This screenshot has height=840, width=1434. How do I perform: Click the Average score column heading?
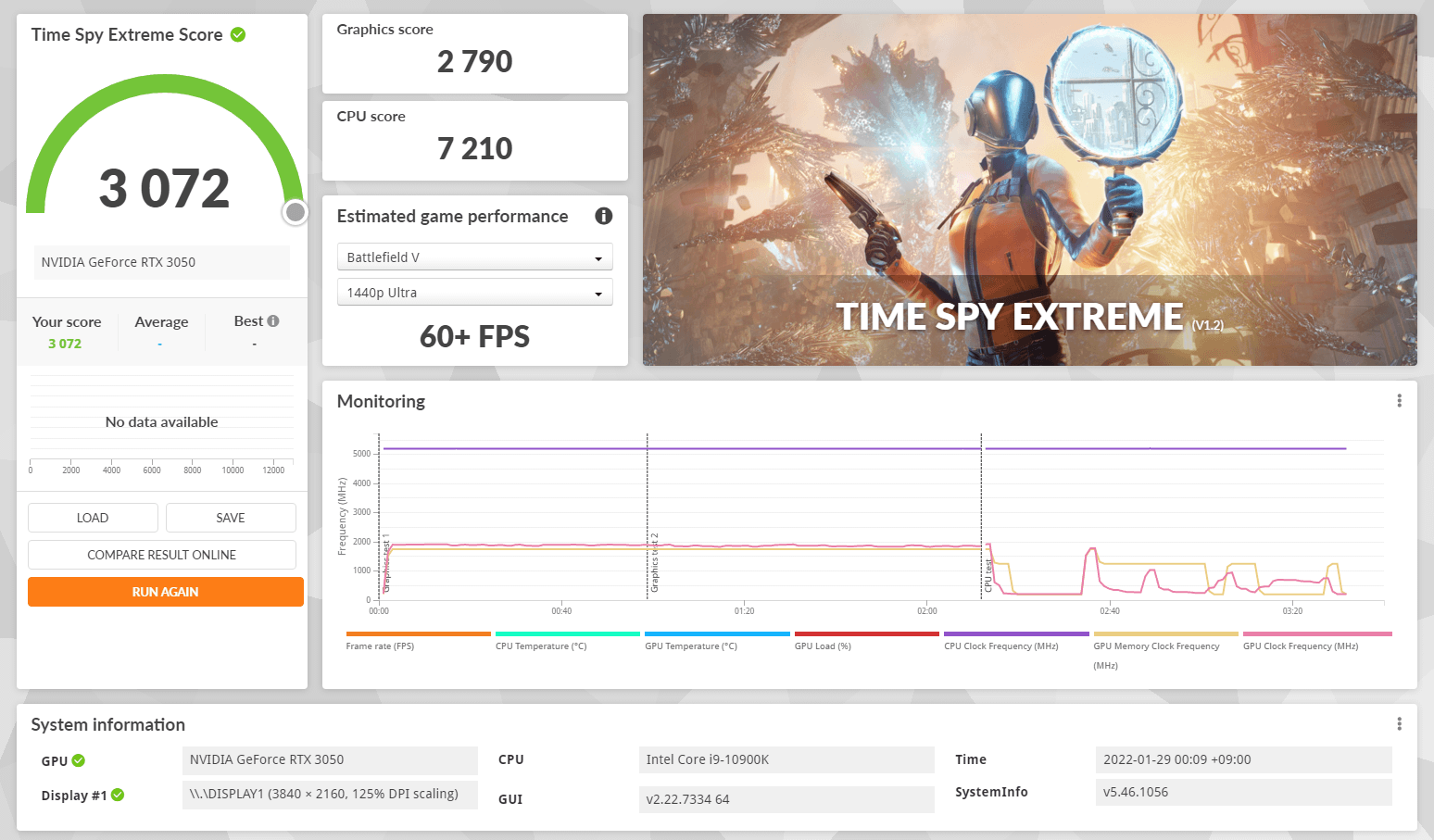(161, 322)
